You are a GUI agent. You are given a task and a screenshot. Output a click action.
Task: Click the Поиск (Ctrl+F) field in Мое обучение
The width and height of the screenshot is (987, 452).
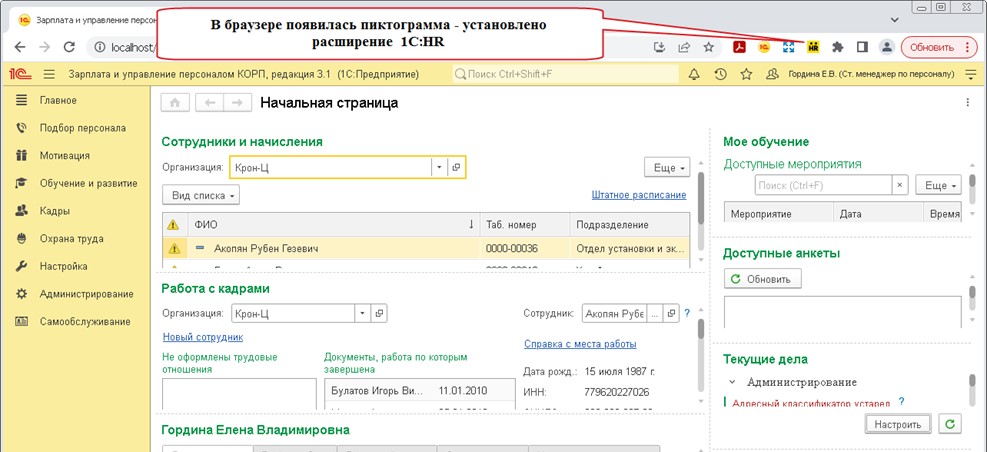[823, 186]
